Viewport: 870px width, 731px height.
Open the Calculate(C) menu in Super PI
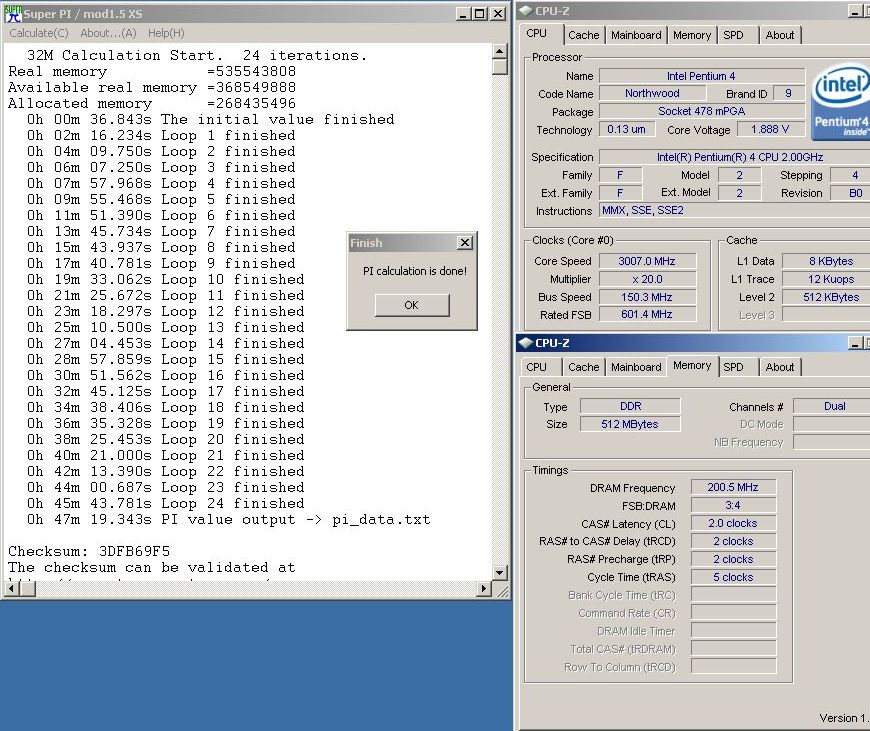point(39,33)
